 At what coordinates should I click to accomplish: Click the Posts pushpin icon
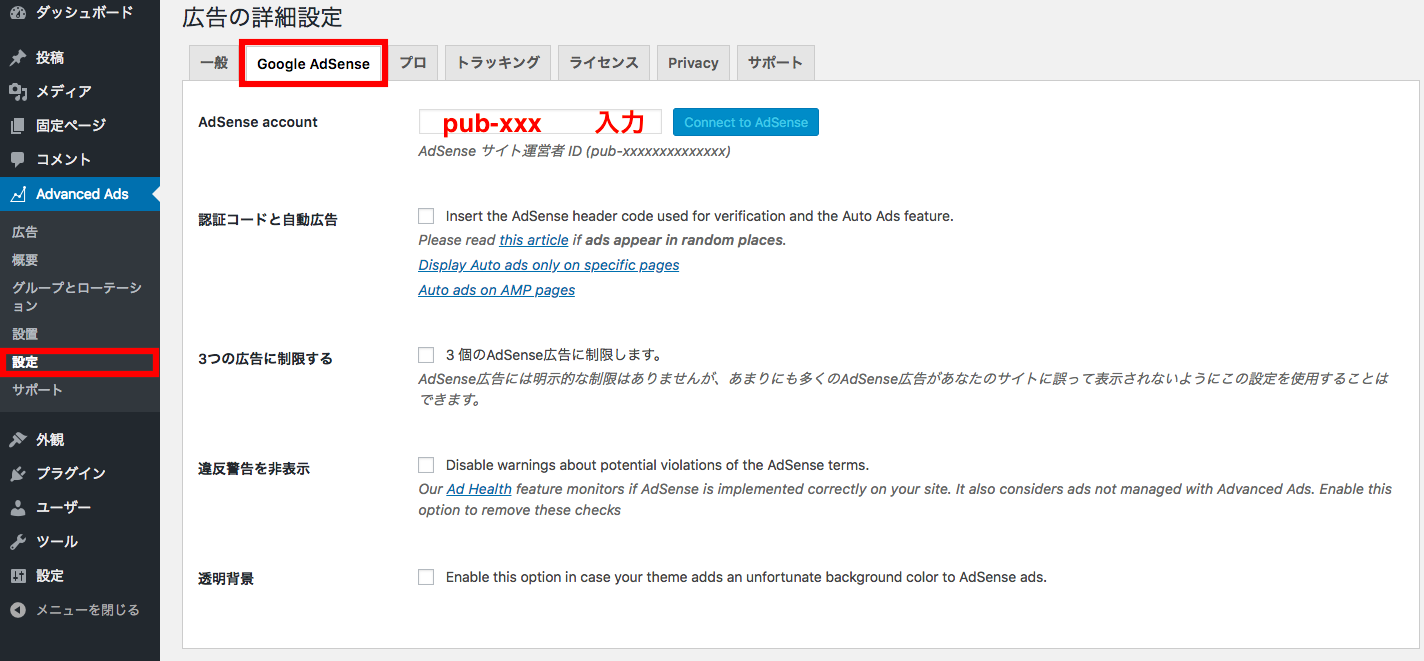pyautogui.click(x=18, y=58)
